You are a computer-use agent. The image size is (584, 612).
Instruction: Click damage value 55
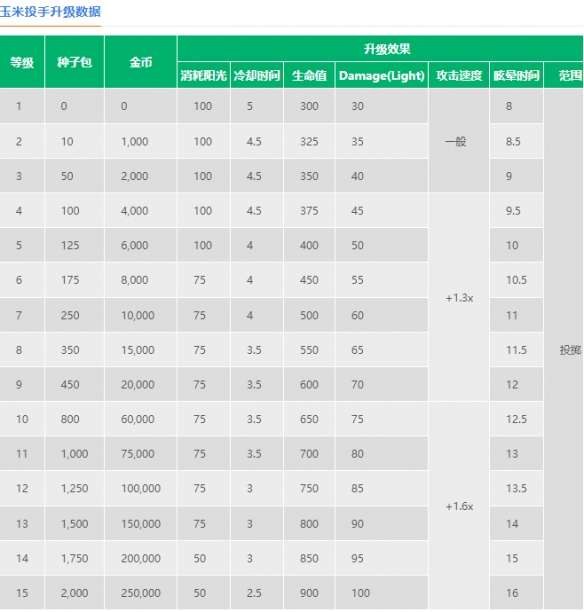pyautogui.click(x=357, y=280)
